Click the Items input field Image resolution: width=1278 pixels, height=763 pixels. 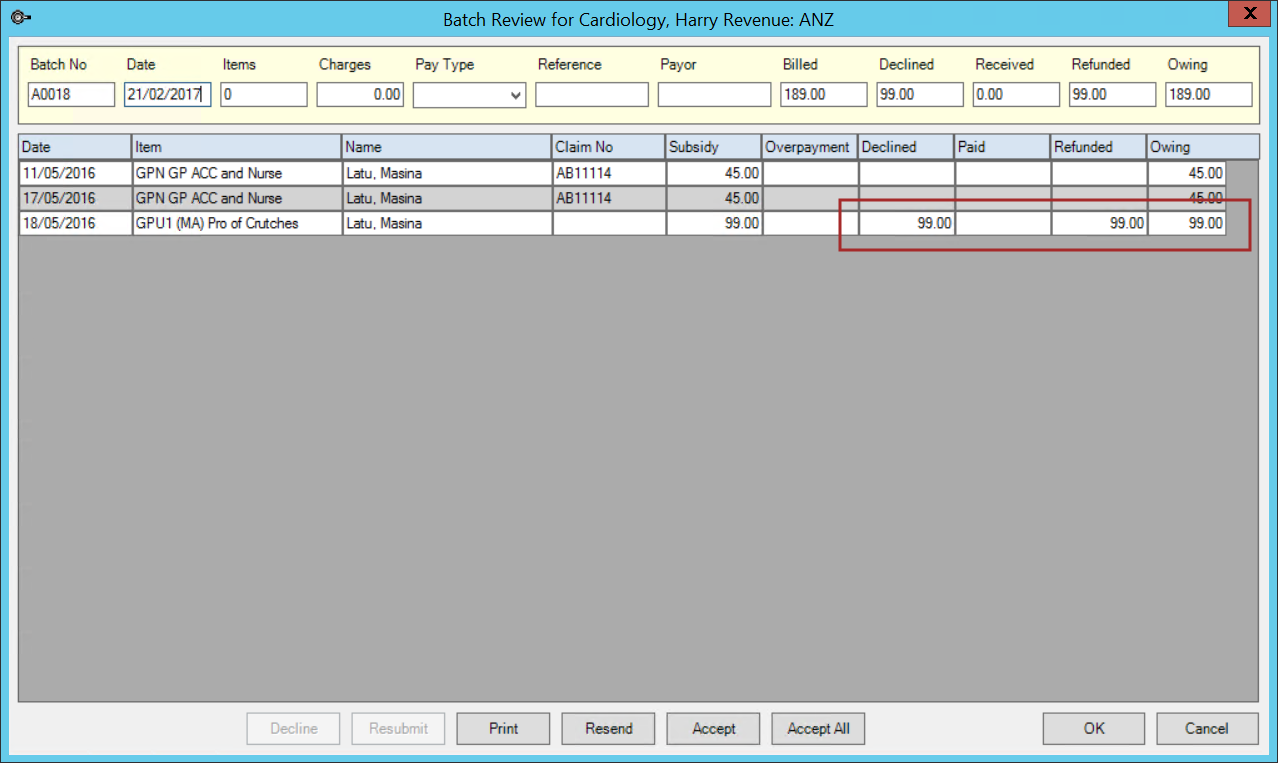tap(264, 95)
